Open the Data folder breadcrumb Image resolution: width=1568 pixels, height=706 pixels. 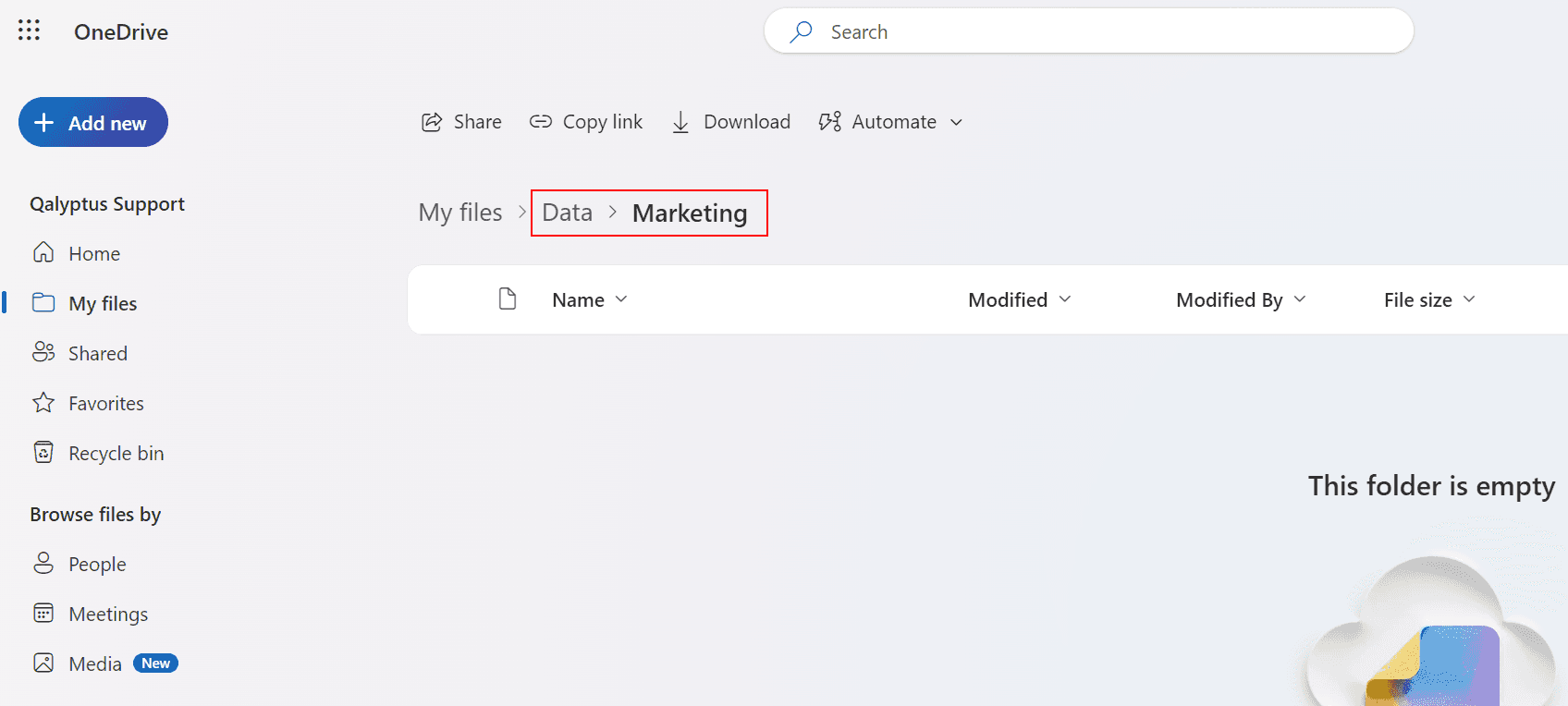tap(567, 213)
